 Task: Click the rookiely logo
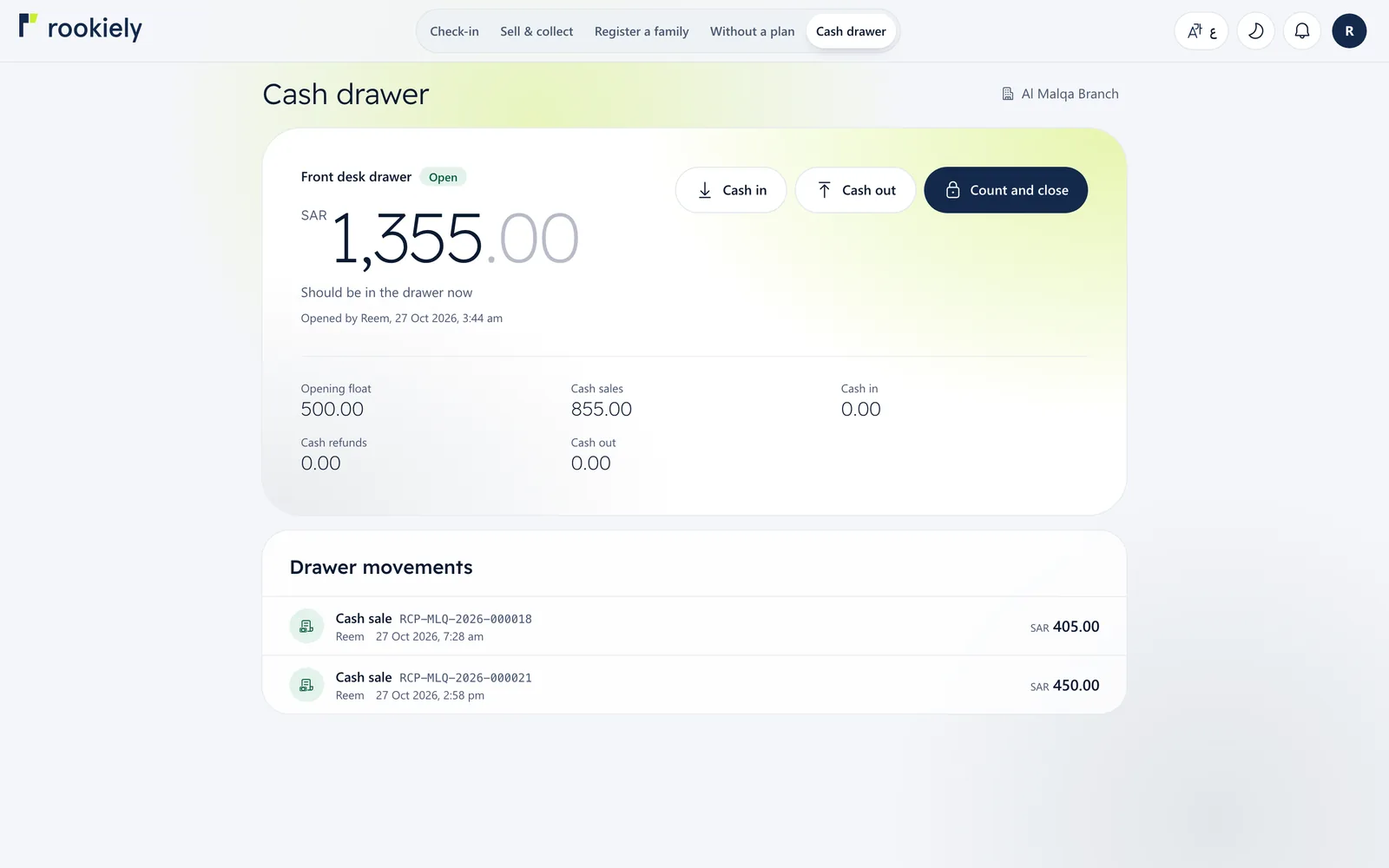pos(80,28)
